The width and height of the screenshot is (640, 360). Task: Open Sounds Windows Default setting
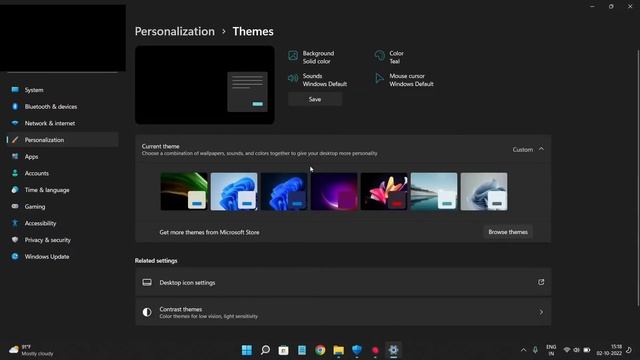(318, 80)
